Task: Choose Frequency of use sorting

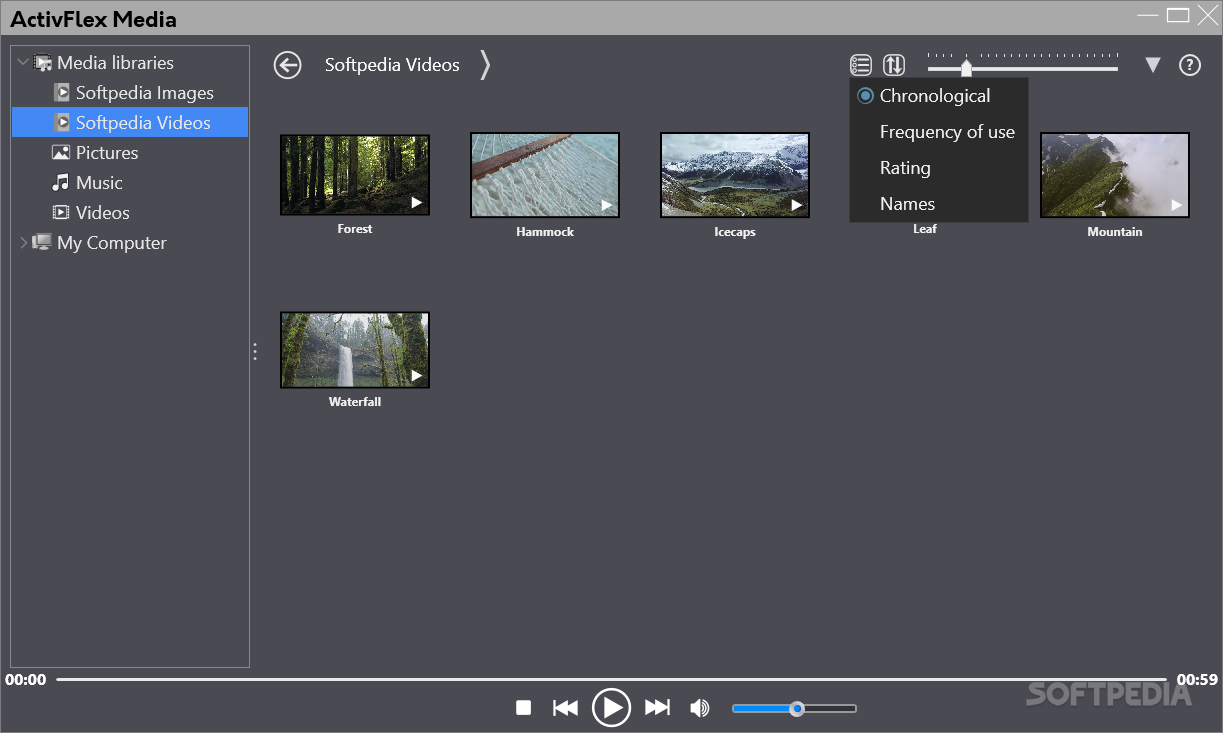Action: click(x=938, y=132)
